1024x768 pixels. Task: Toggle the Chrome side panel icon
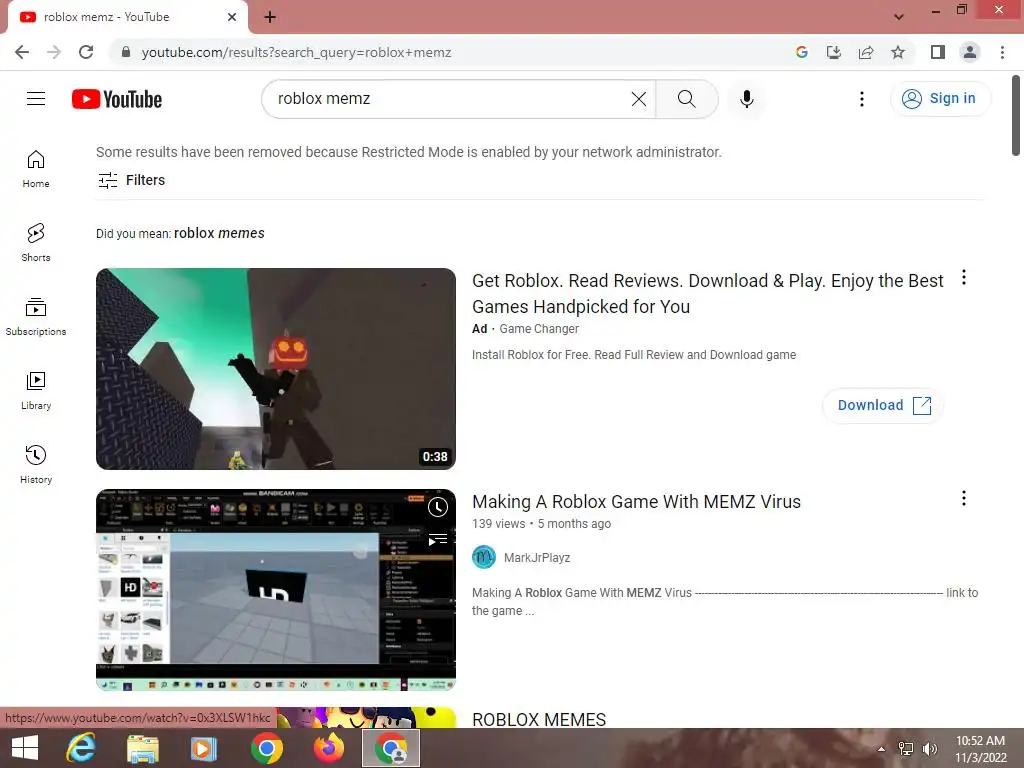938,52
